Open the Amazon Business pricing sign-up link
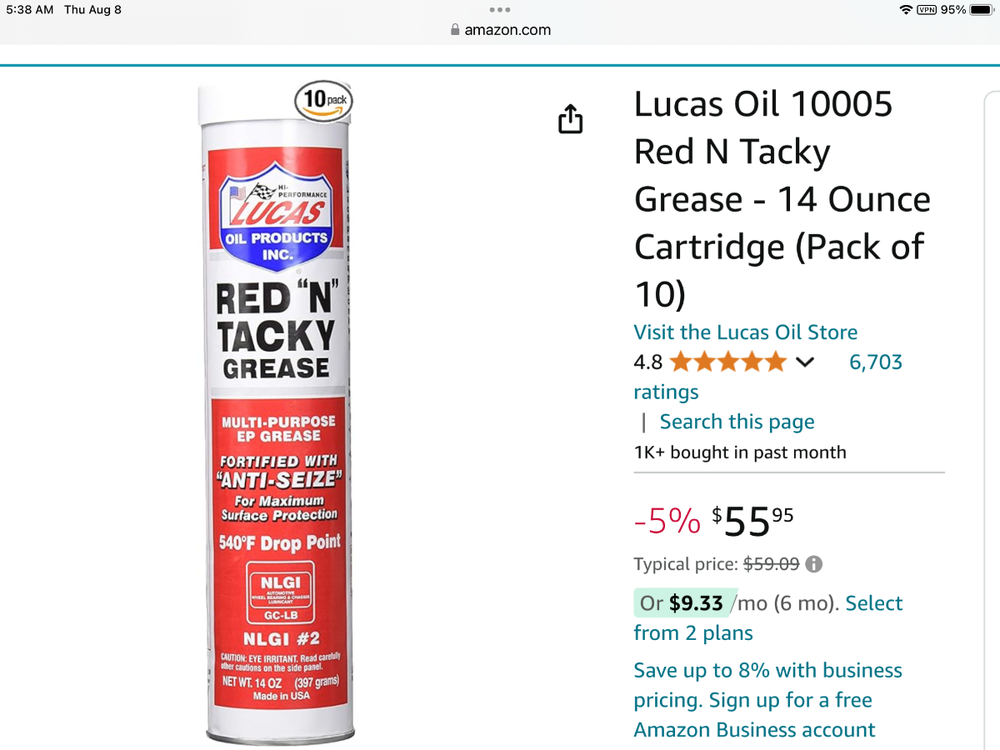The image size is (1000, 750). click(767, 700)
